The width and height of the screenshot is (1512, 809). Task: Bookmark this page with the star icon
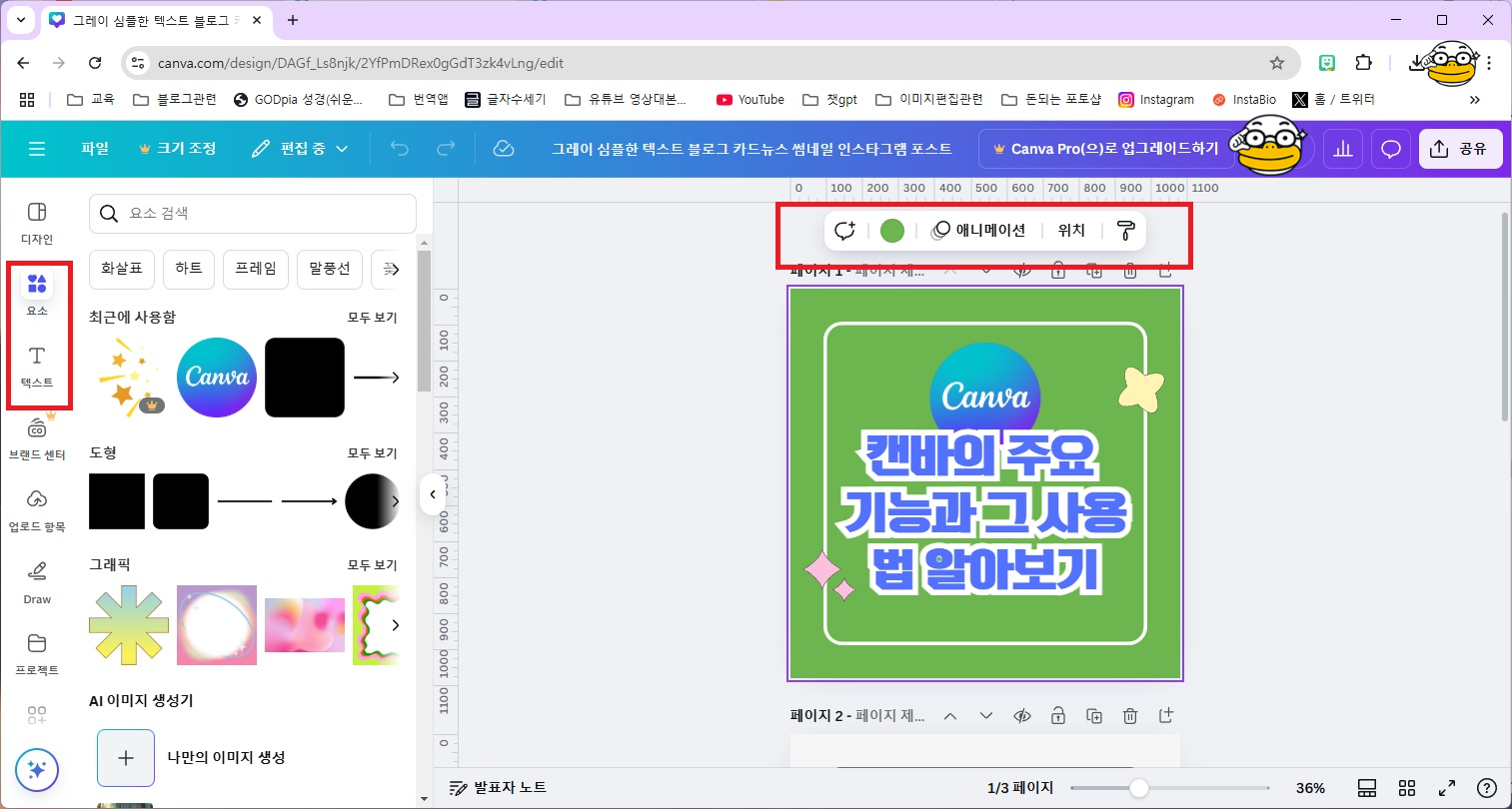pos(1277,63)
